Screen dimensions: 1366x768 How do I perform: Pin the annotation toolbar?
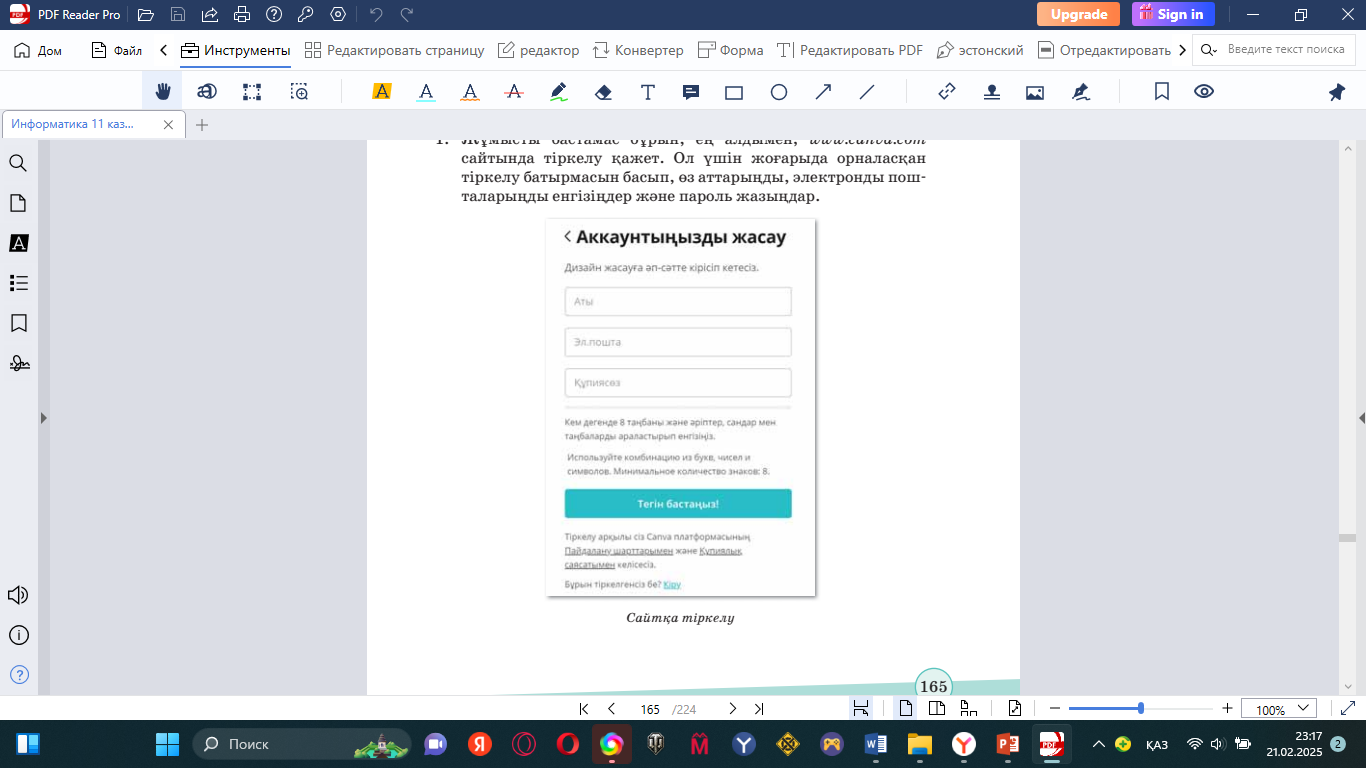click(x=1337, y=92)
